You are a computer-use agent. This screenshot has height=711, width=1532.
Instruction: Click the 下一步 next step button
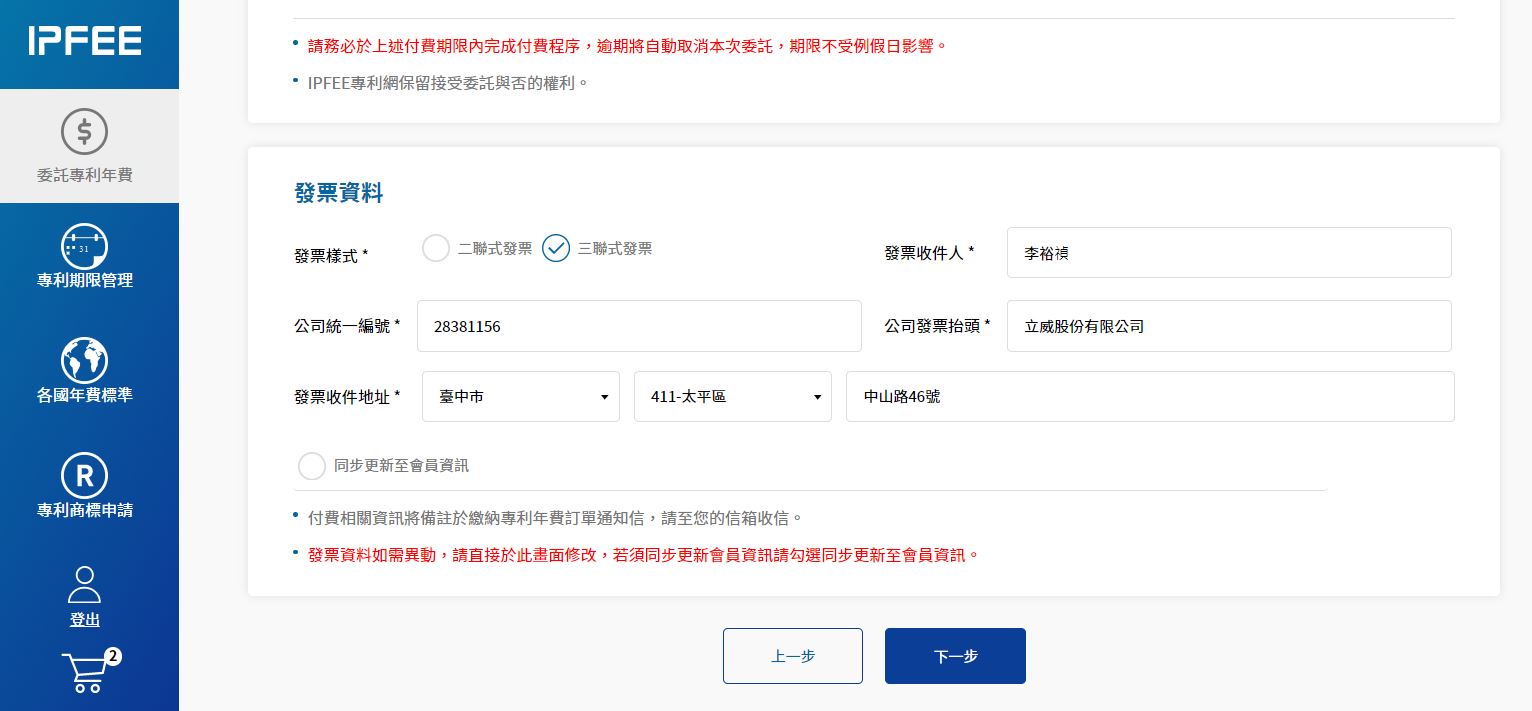click(955, 656)
